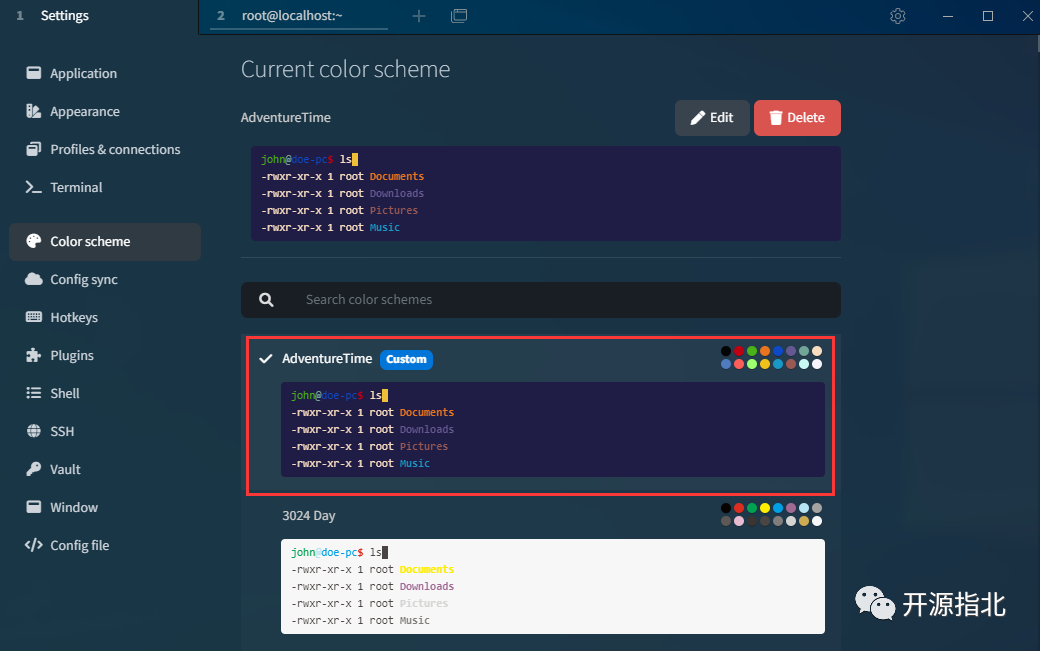Delete the AdventureTime color scheme

point(797,118)
